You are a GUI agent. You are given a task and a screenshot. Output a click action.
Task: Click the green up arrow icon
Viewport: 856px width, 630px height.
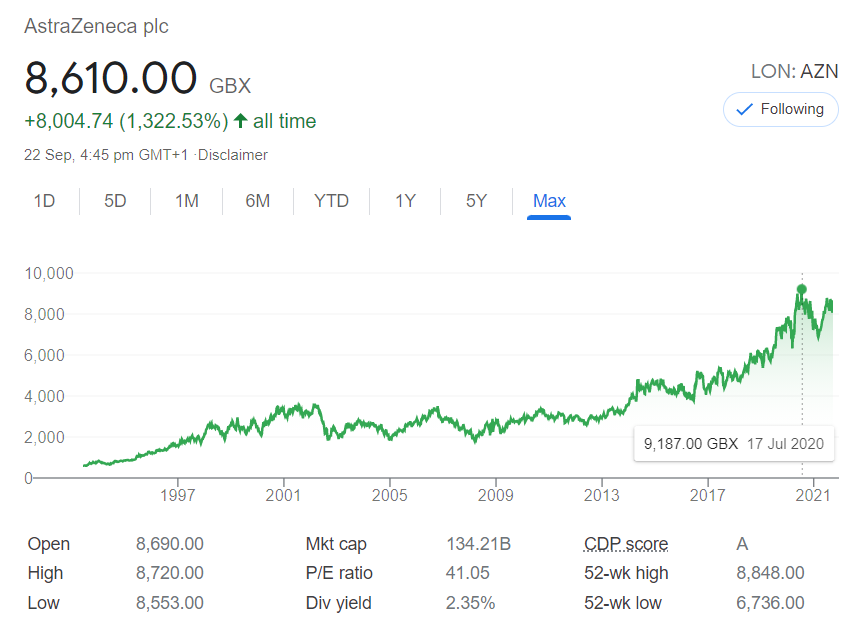tap(240, 121)
